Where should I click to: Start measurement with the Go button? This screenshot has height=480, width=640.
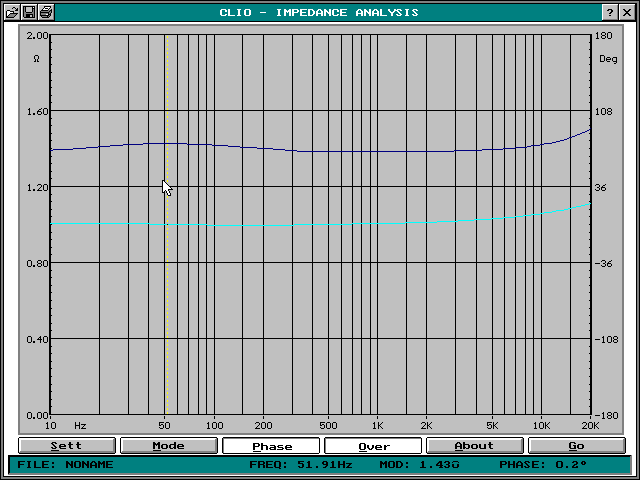coord(577,445)
